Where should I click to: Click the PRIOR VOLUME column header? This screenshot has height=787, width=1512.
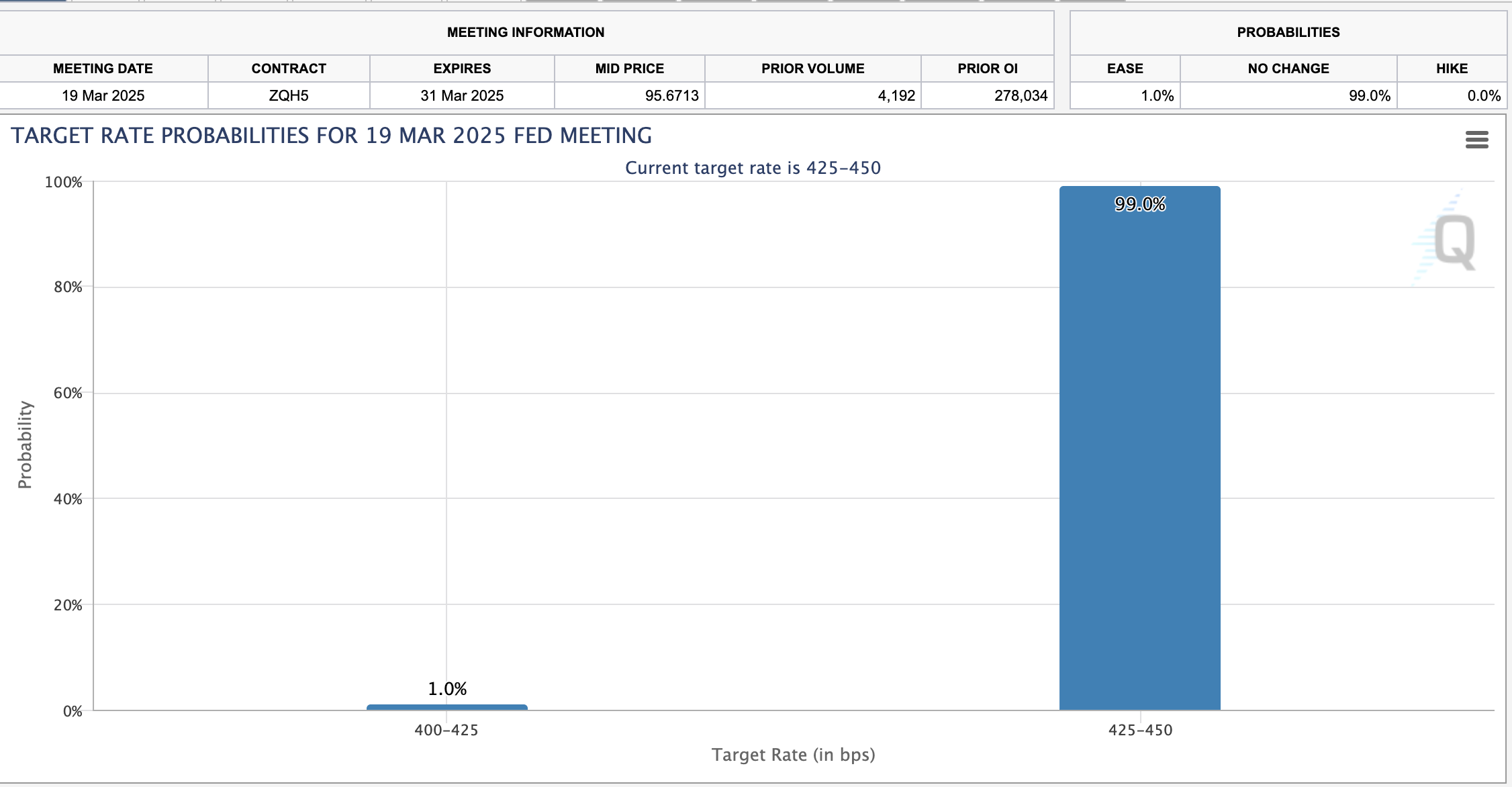click(812, 68)
